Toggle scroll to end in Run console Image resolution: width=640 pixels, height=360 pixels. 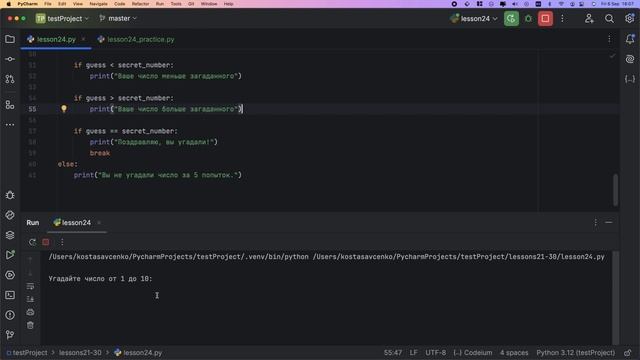click(30, 299)
